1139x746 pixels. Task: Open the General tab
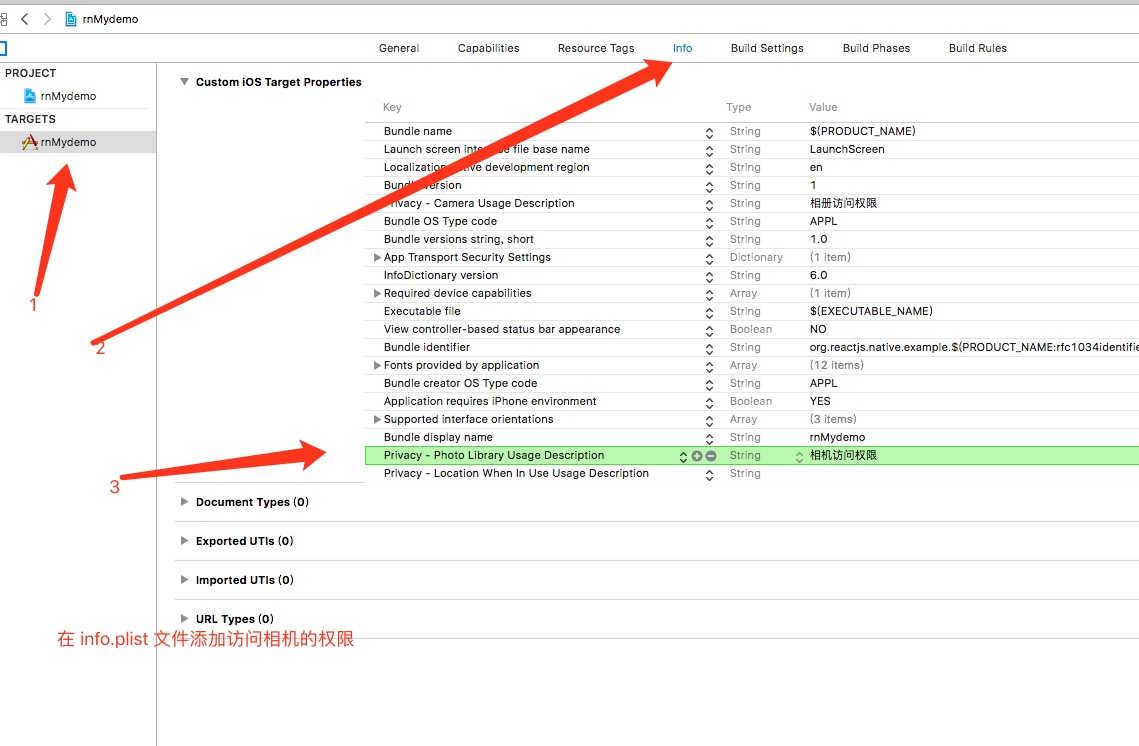(x=399, y=48)
